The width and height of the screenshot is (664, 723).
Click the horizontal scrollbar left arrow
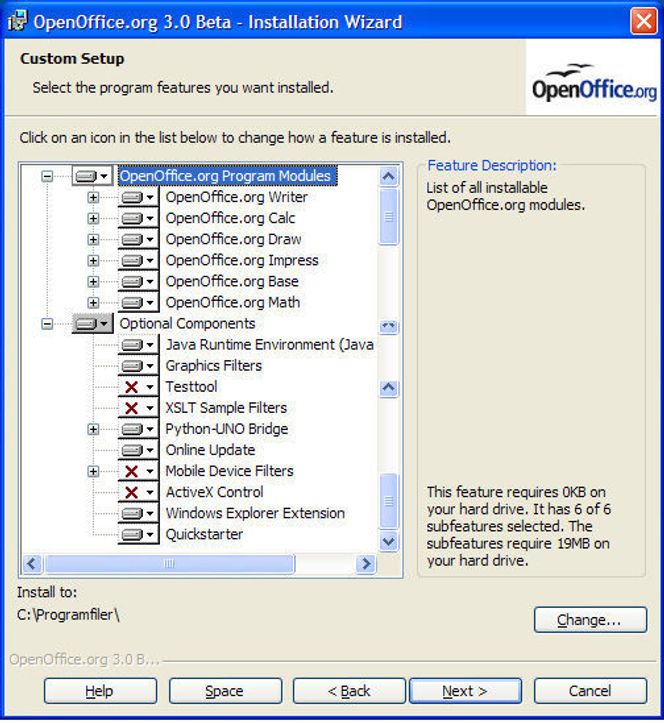click(x=32, y=563)
